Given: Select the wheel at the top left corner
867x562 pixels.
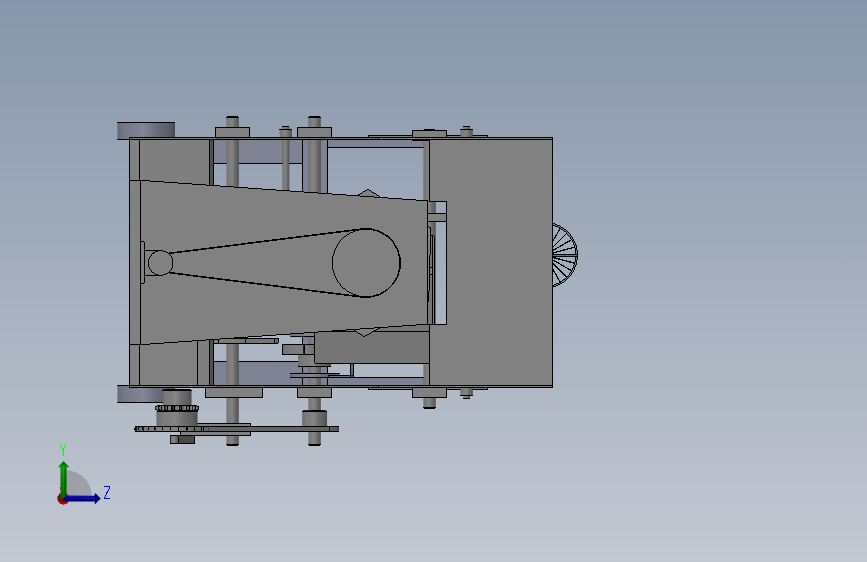Looking at the screenshot, I should point(146,131).
